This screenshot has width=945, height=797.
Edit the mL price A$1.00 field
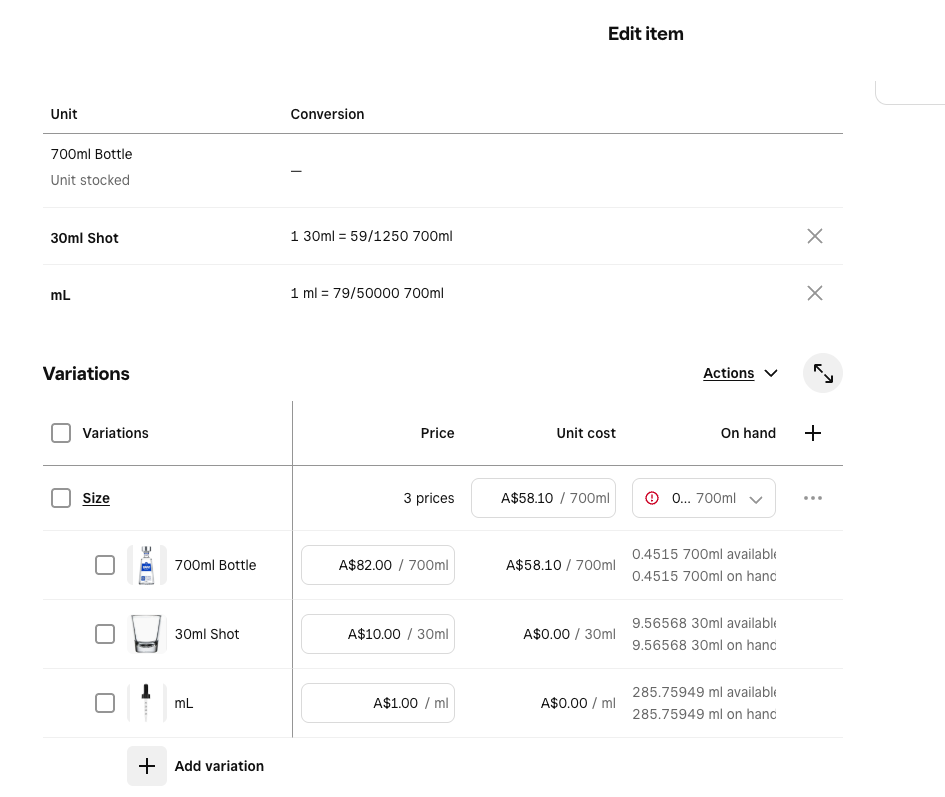[378, 703]
